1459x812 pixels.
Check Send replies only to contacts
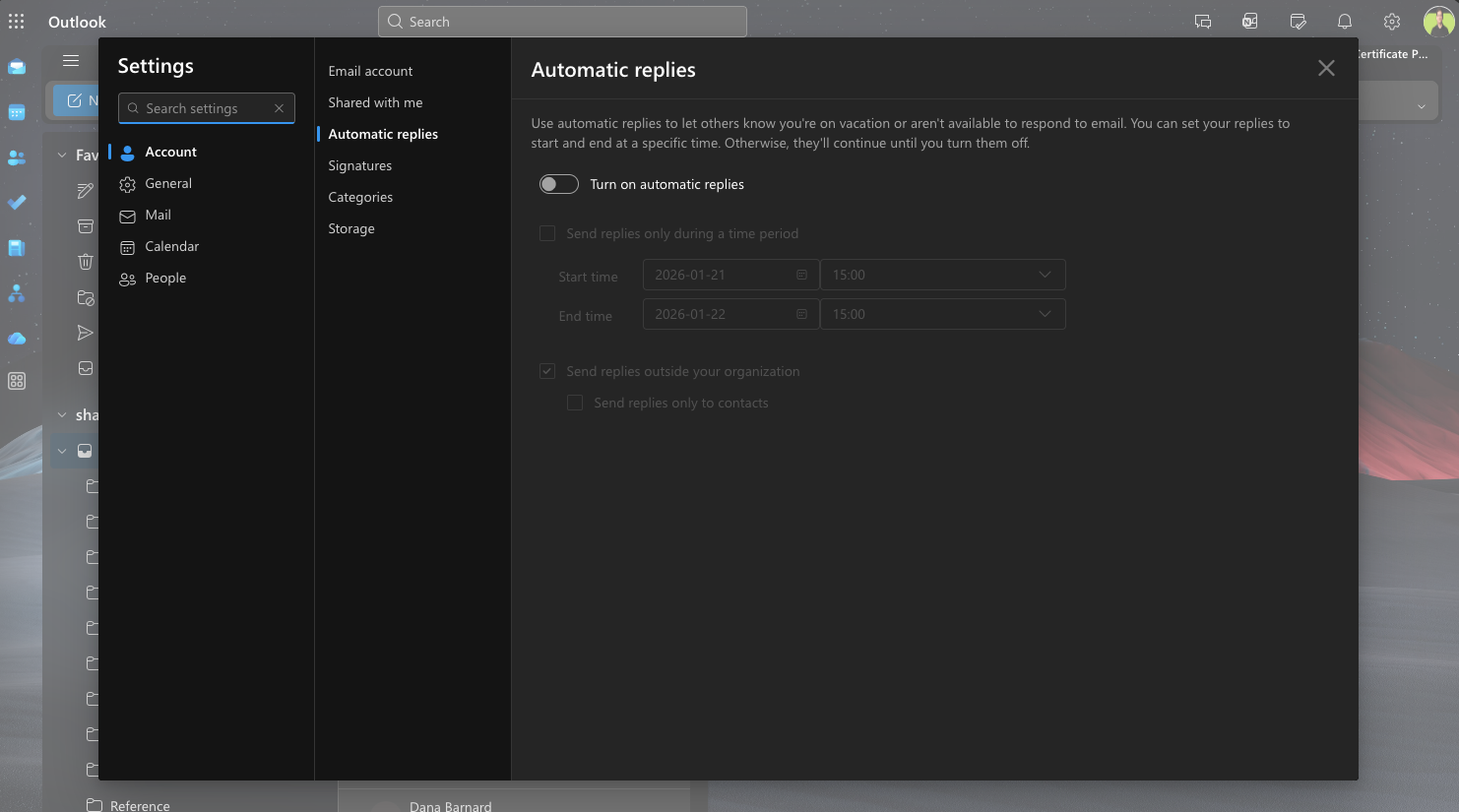(575, 403)
